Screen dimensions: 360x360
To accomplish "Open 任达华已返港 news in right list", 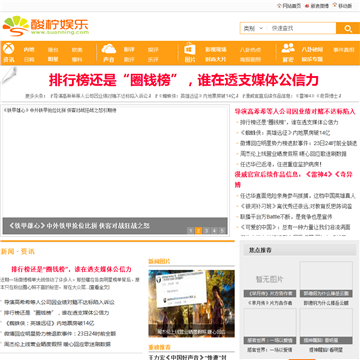I will coord(281,164).
